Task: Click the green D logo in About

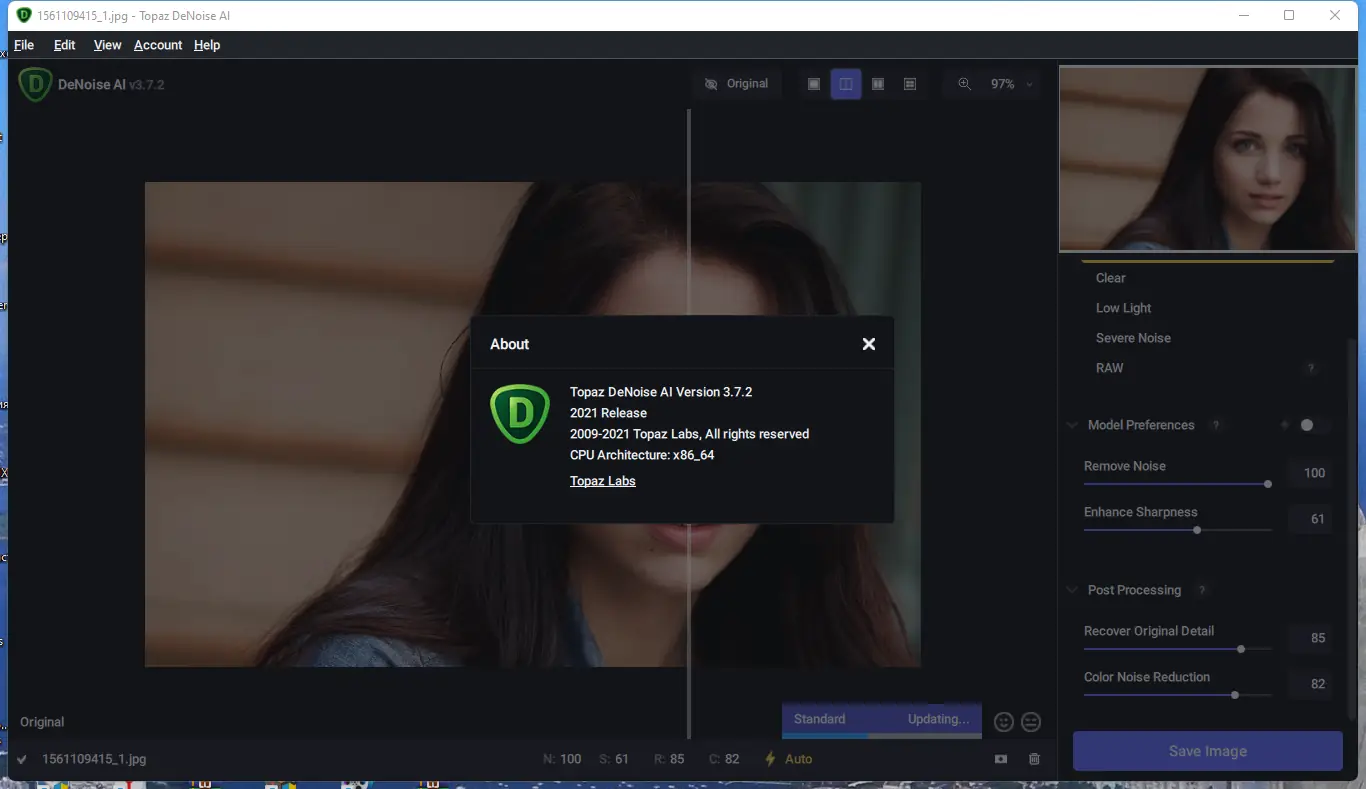Action: (x=520, y=414)
